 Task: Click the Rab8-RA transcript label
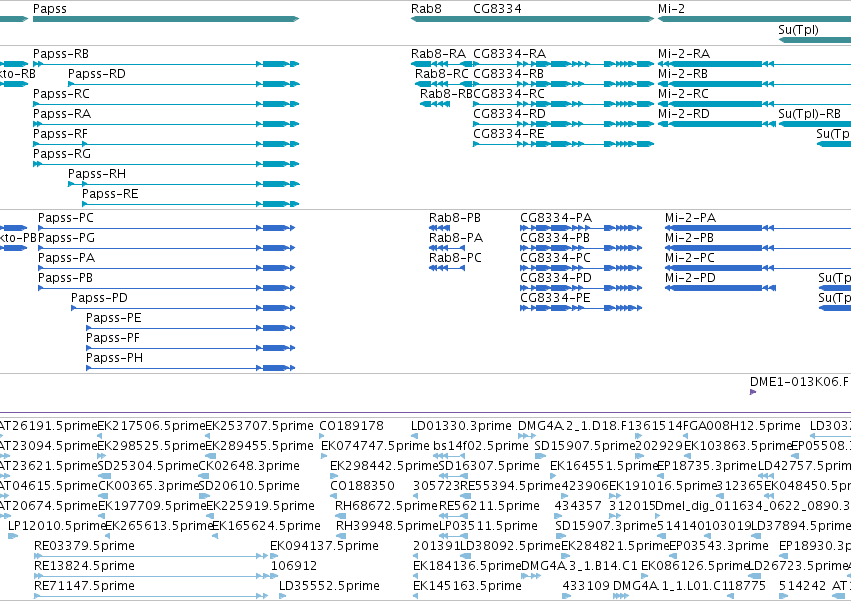point(438,54)
